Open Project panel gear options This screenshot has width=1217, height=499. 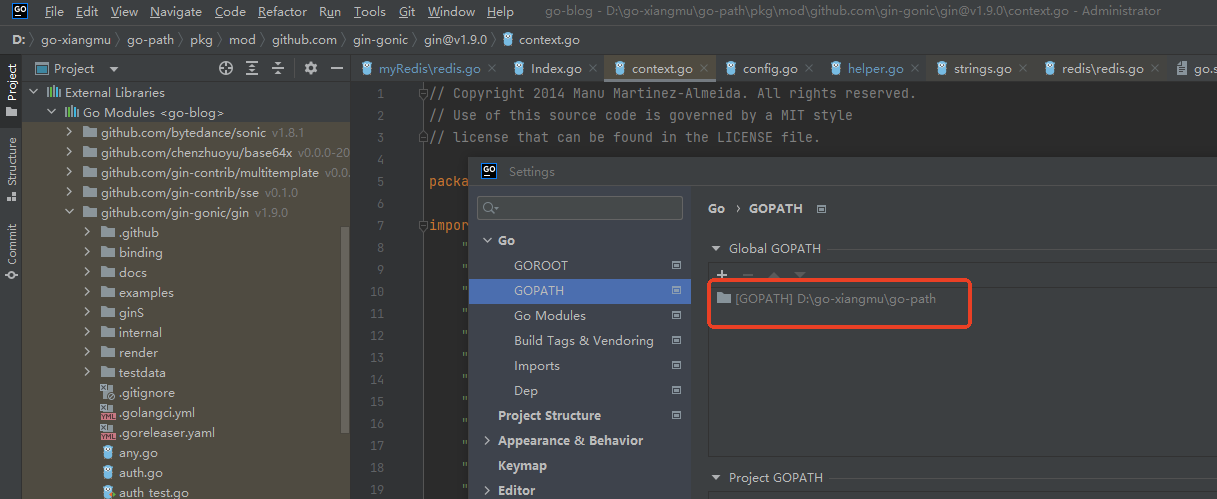(311, 68)
